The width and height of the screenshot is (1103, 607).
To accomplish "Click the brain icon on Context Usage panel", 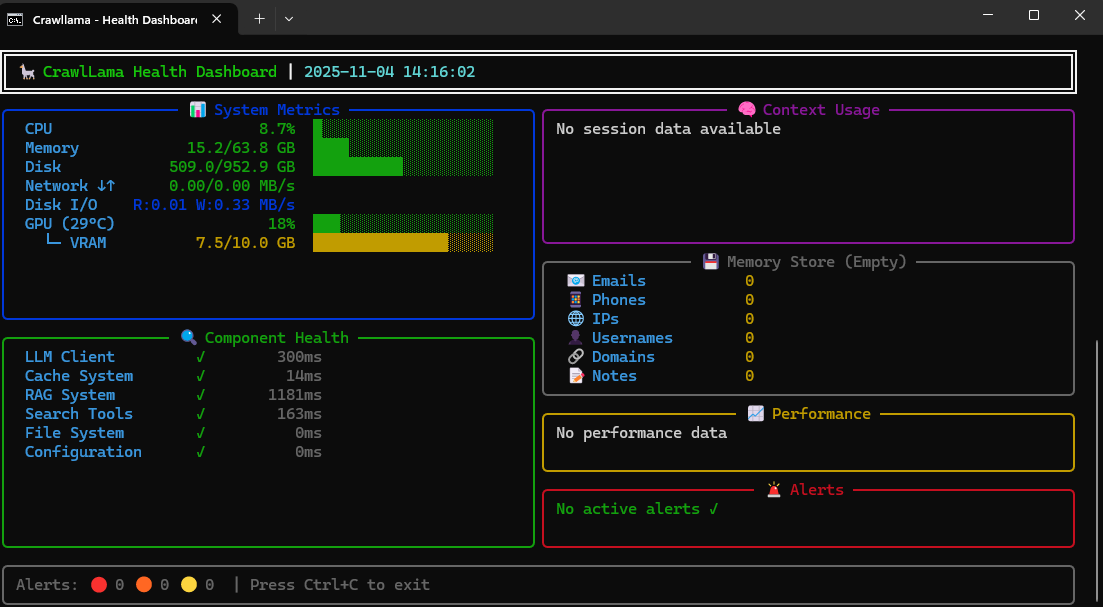I will [x=746, y=109].
